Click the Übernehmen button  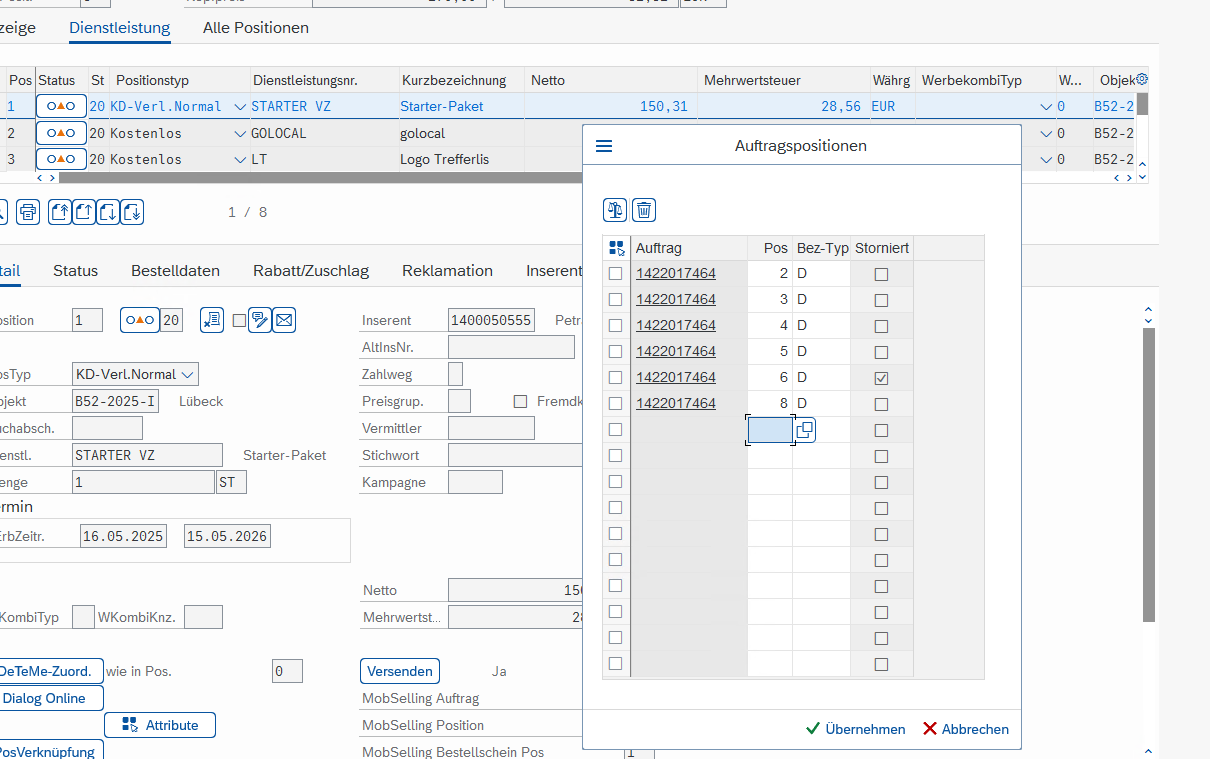coord(856,729)
